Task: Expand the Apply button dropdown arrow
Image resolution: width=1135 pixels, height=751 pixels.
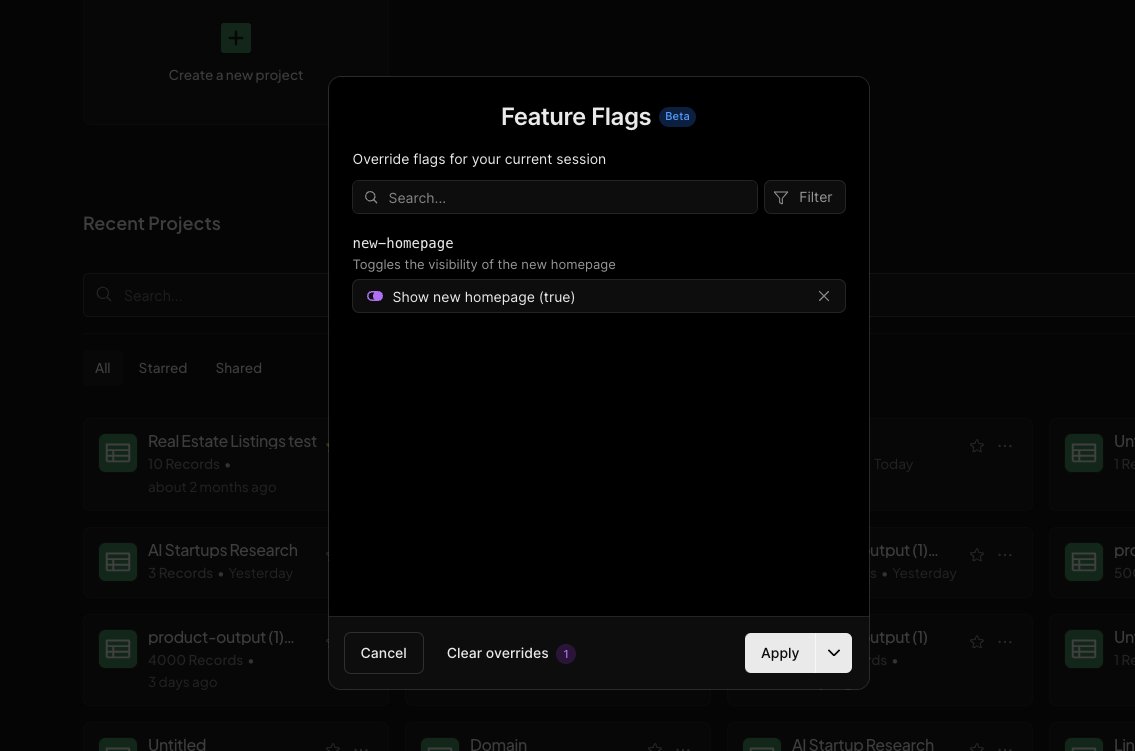Action: pos(834,653)
